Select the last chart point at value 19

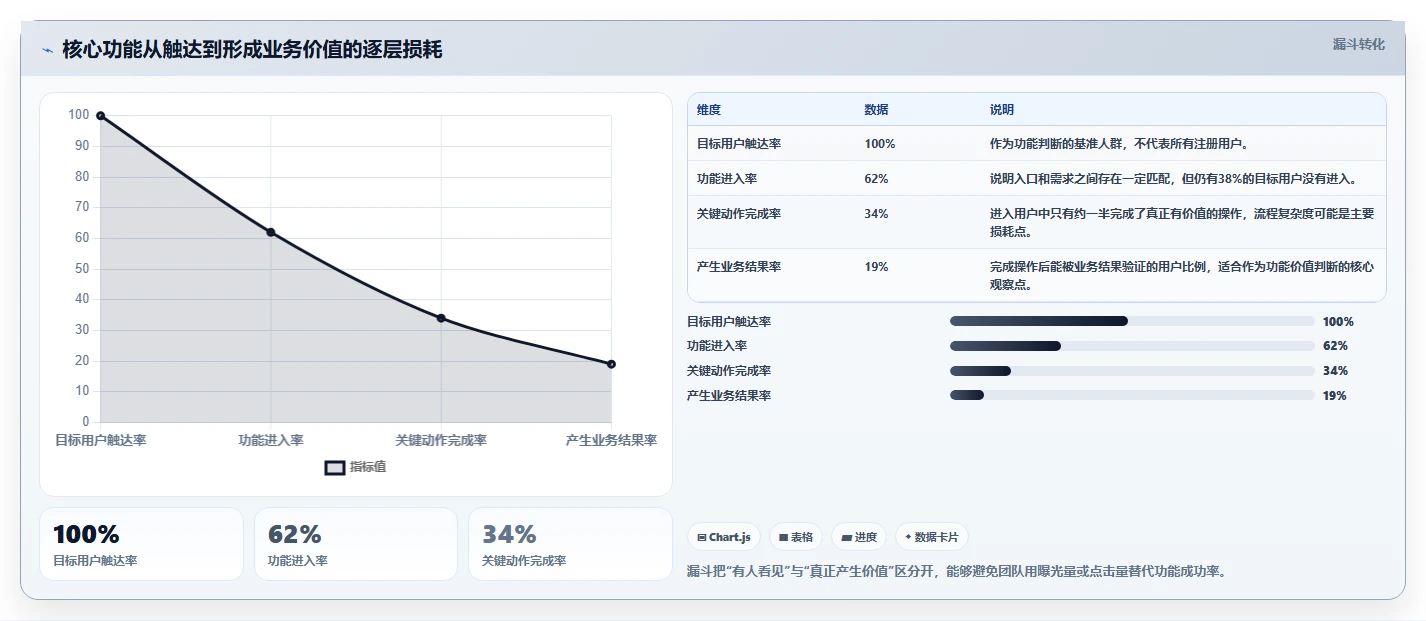point(611,364)
